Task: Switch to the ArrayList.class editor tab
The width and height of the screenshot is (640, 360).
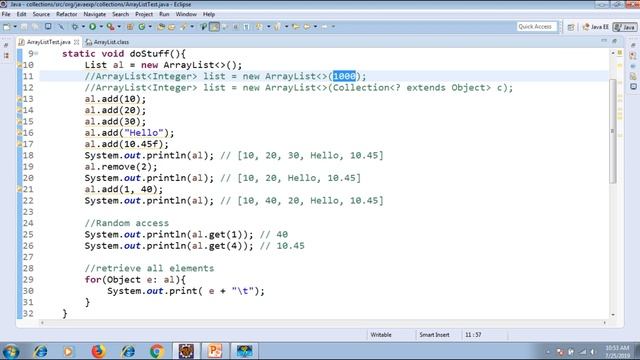Action: (107, 42)
